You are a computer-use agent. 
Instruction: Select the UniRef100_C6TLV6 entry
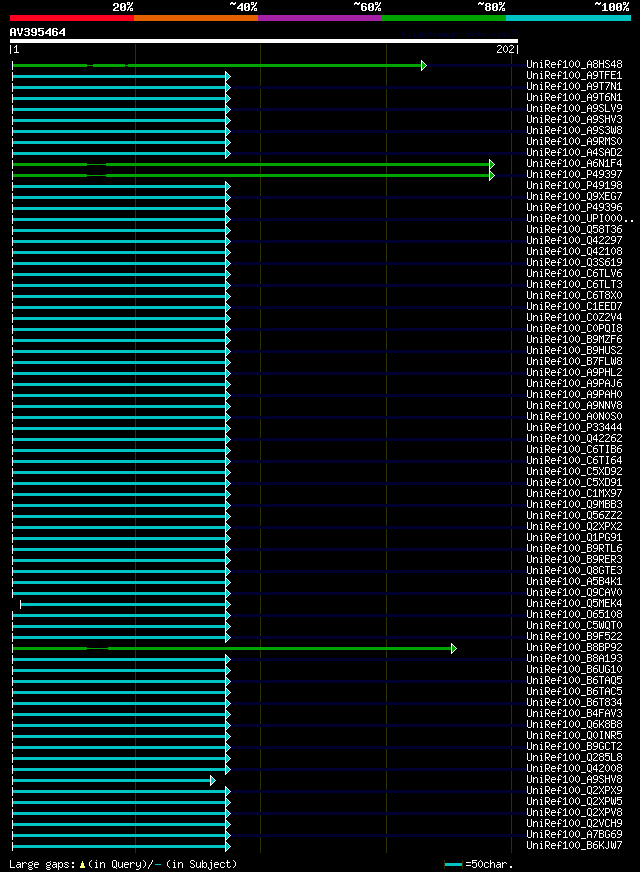574,274
